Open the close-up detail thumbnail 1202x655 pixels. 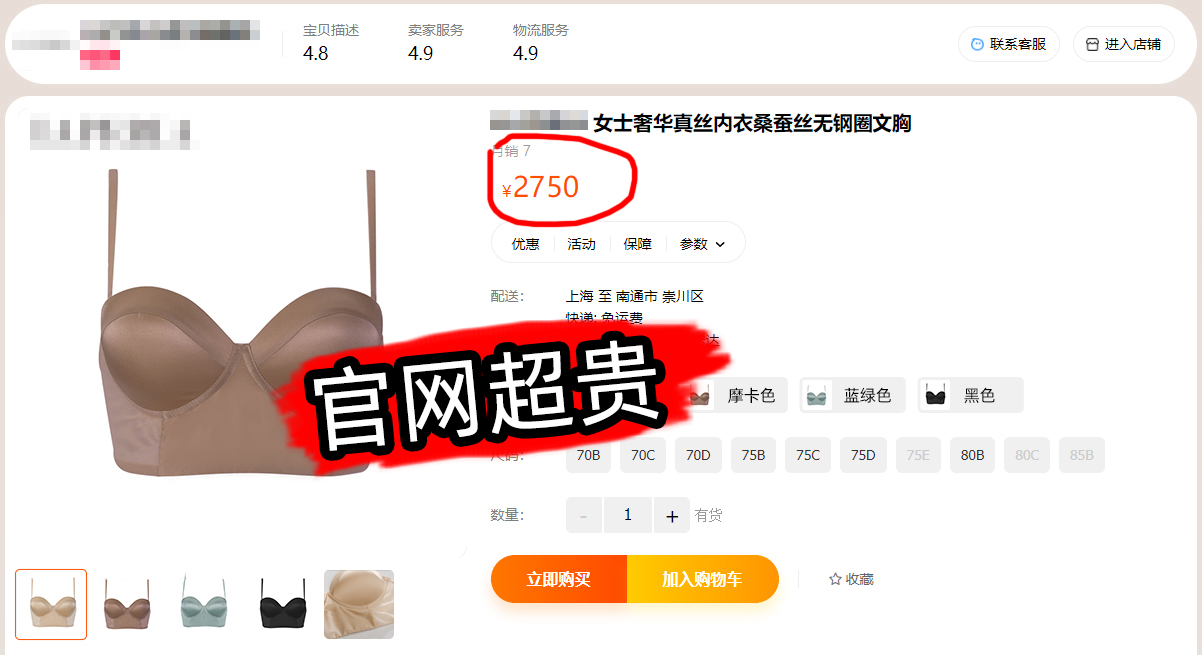coord(359,604)
